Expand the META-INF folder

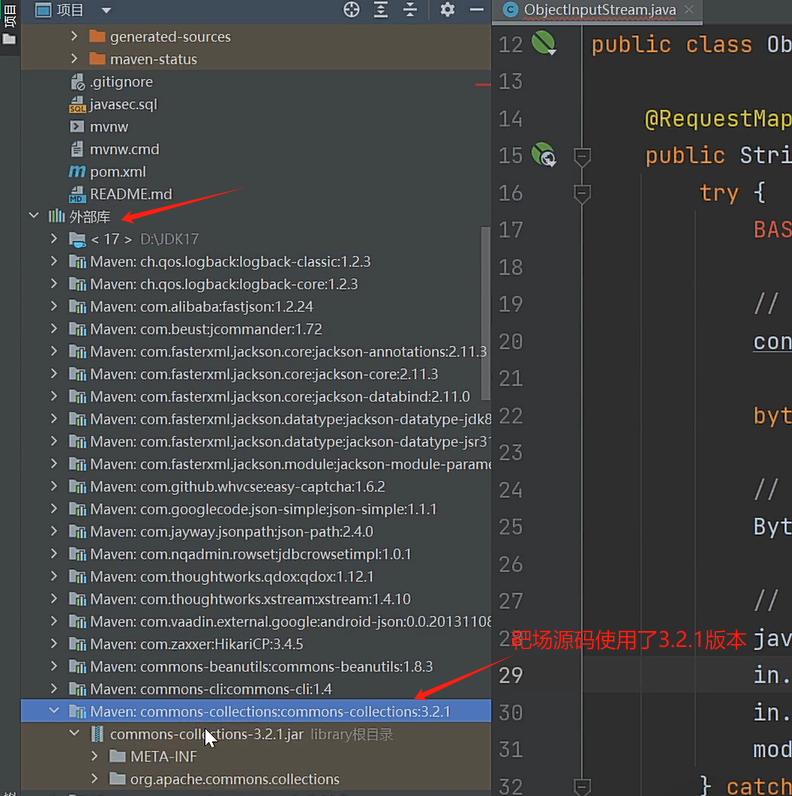95,757
